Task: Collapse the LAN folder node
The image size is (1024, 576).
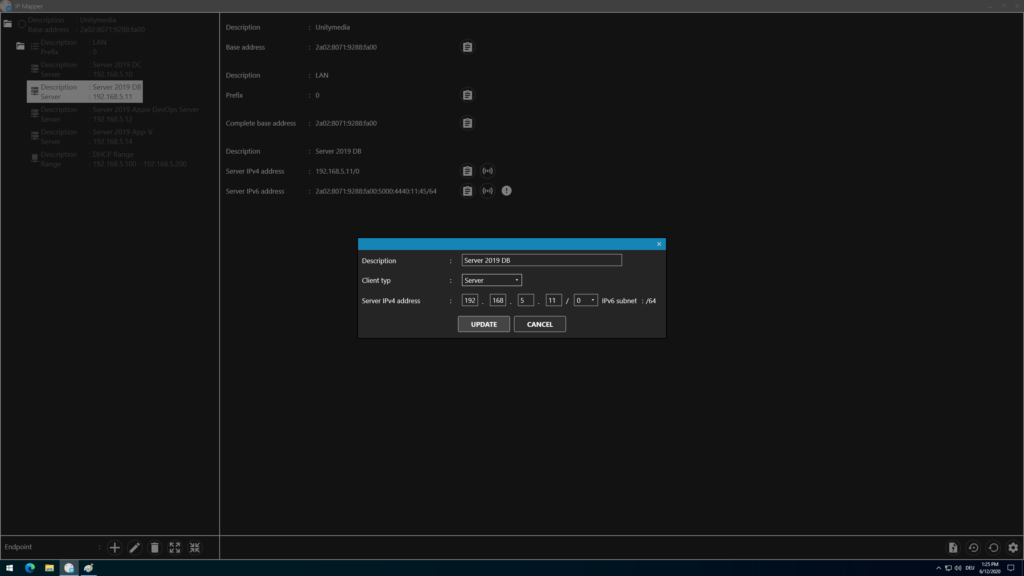Action: click(x=20, y=46)
